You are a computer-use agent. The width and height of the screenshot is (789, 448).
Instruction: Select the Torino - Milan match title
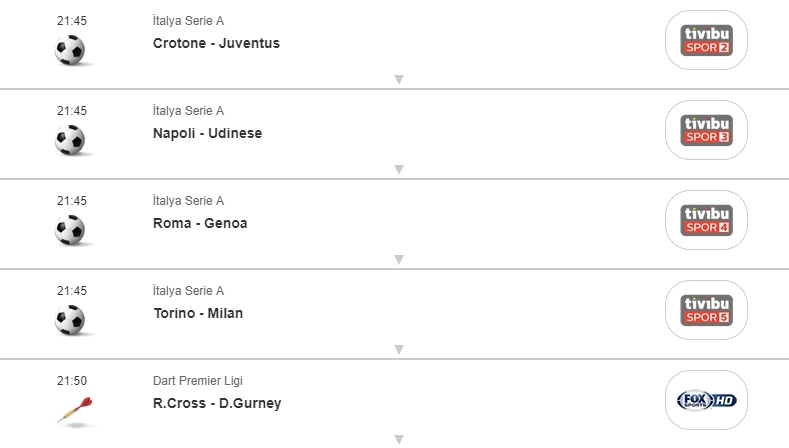[x=198, y=313]
